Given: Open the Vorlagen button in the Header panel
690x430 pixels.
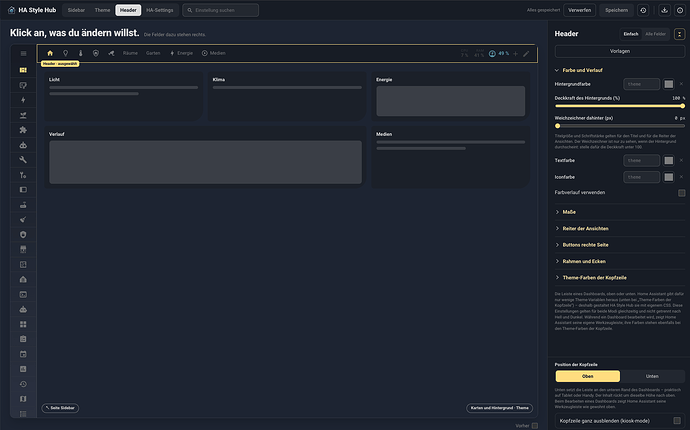Looking at the screenshot, I should pyautogui.click(x=620, y=51).
